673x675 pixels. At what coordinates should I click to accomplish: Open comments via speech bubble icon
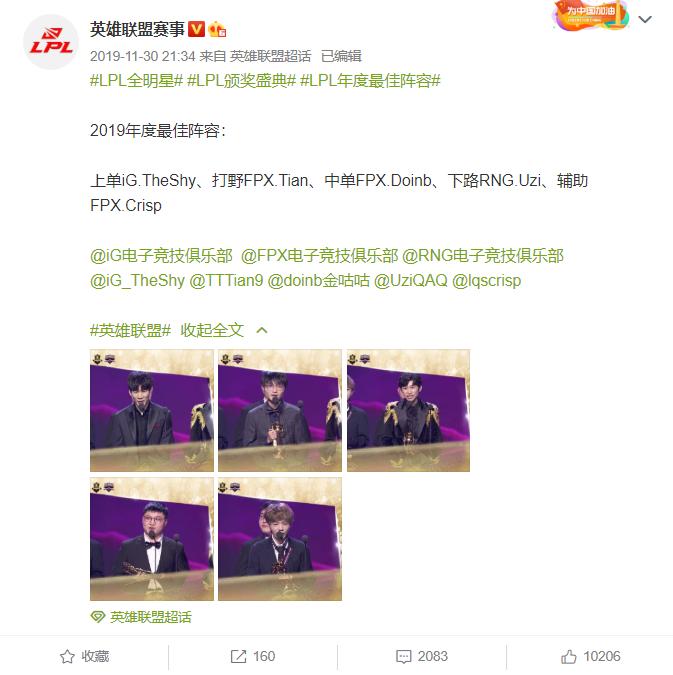click(x=403, y=656)
